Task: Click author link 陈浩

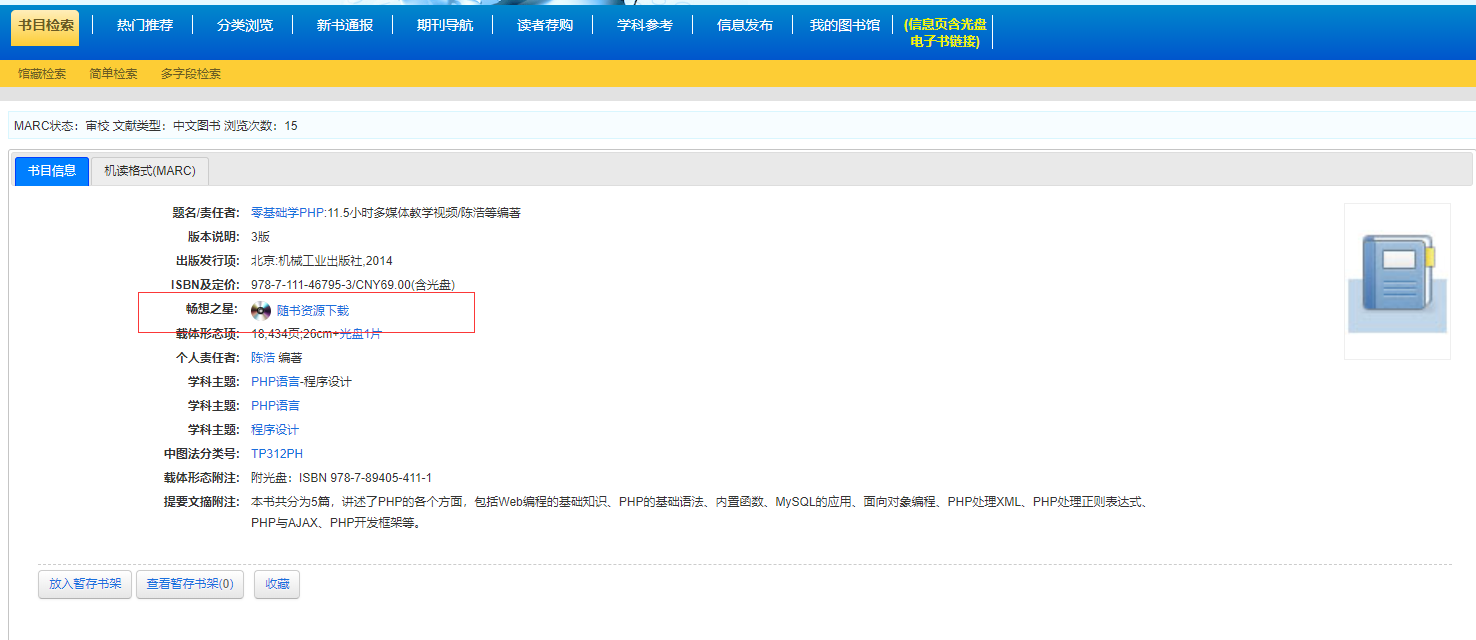Action: click(263, 358)
